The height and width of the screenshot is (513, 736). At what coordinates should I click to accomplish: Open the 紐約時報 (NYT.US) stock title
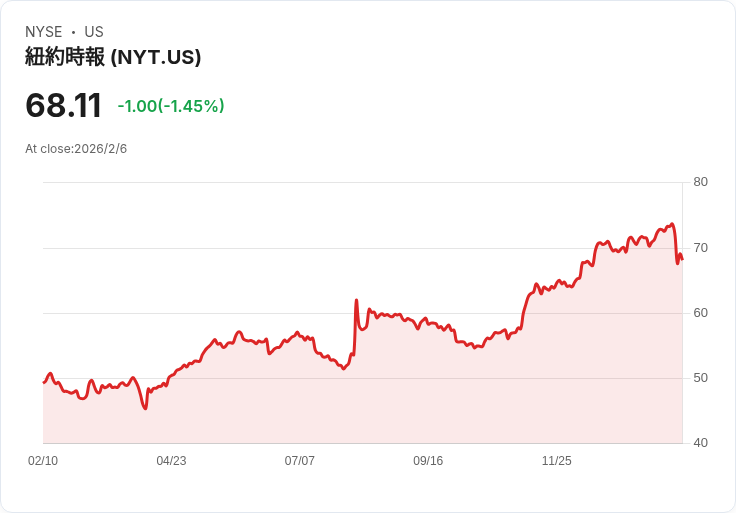(113, 57)
